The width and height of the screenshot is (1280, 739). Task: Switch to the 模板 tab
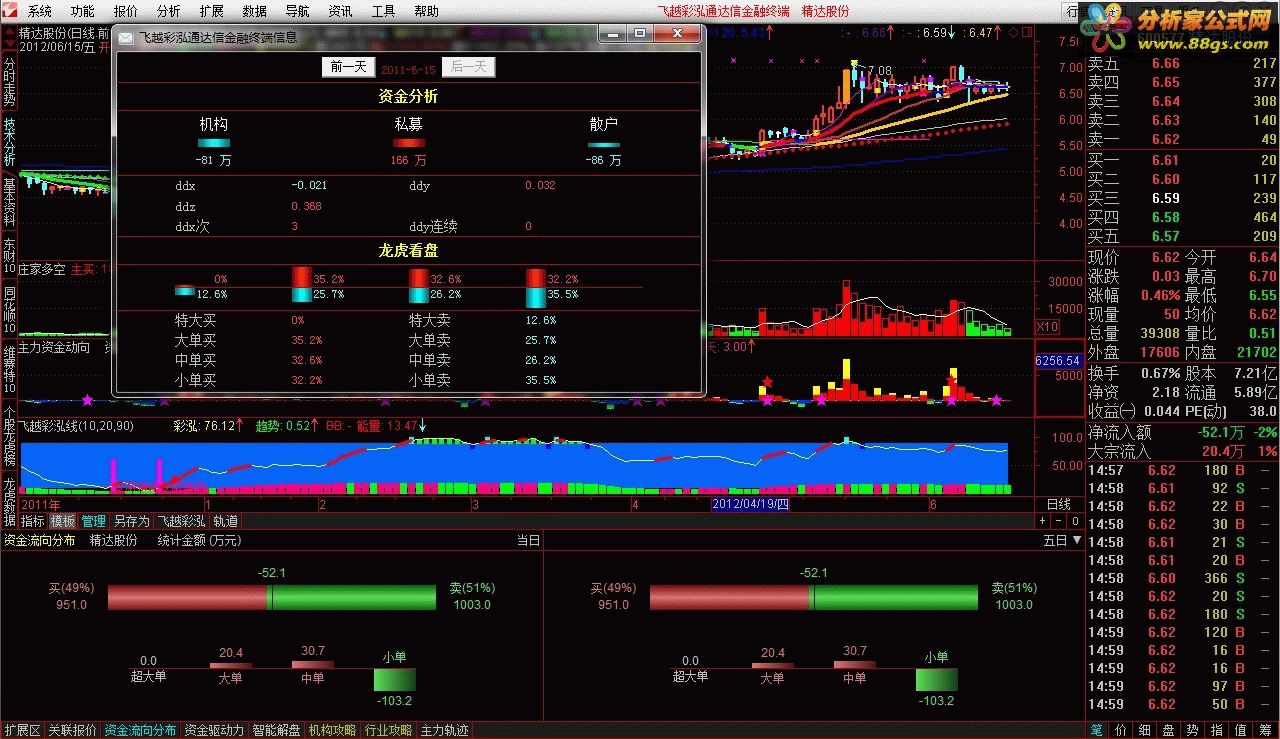coord(63,521)
